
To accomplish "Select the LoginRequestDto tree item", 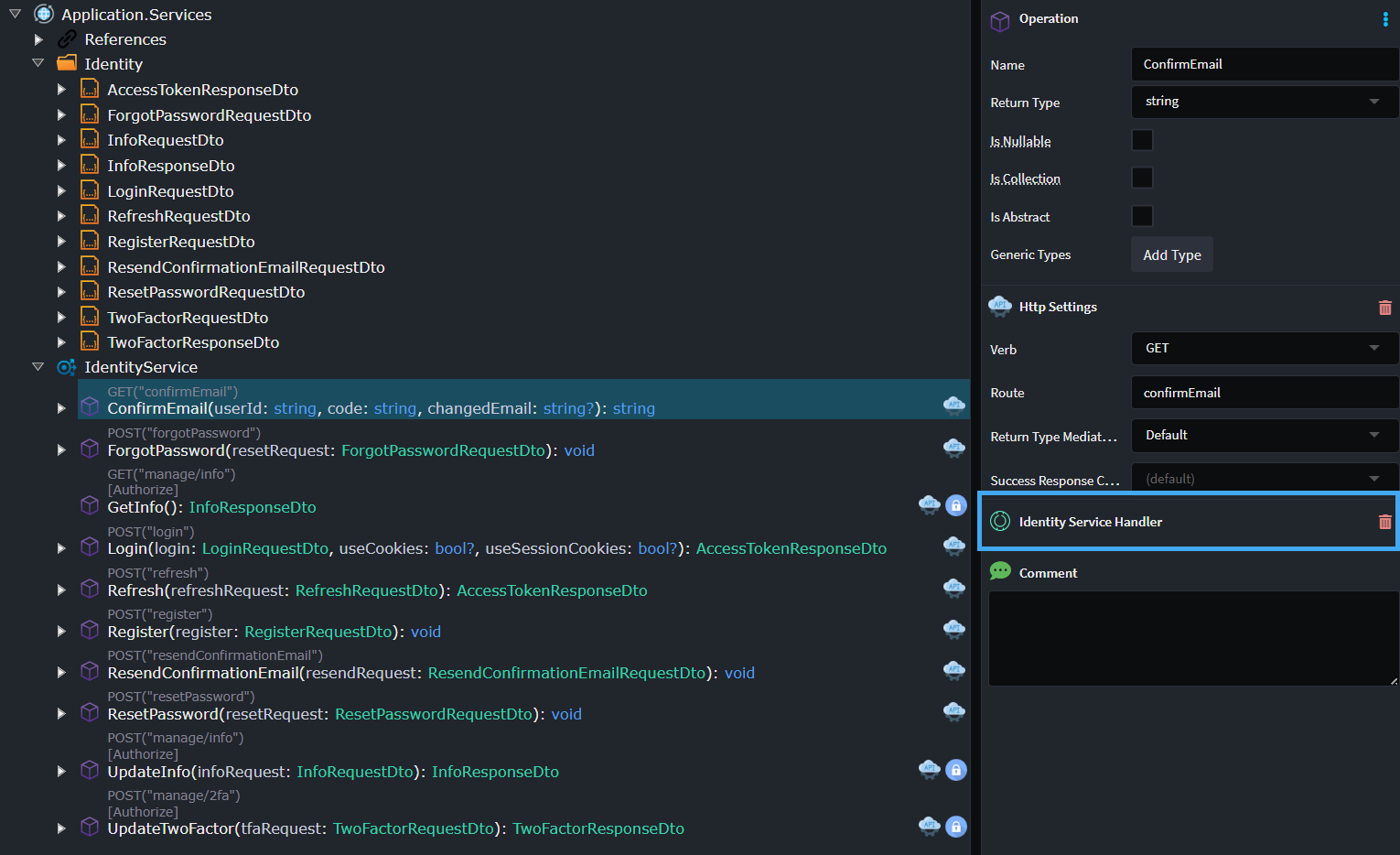I will (x=170, y=191).
